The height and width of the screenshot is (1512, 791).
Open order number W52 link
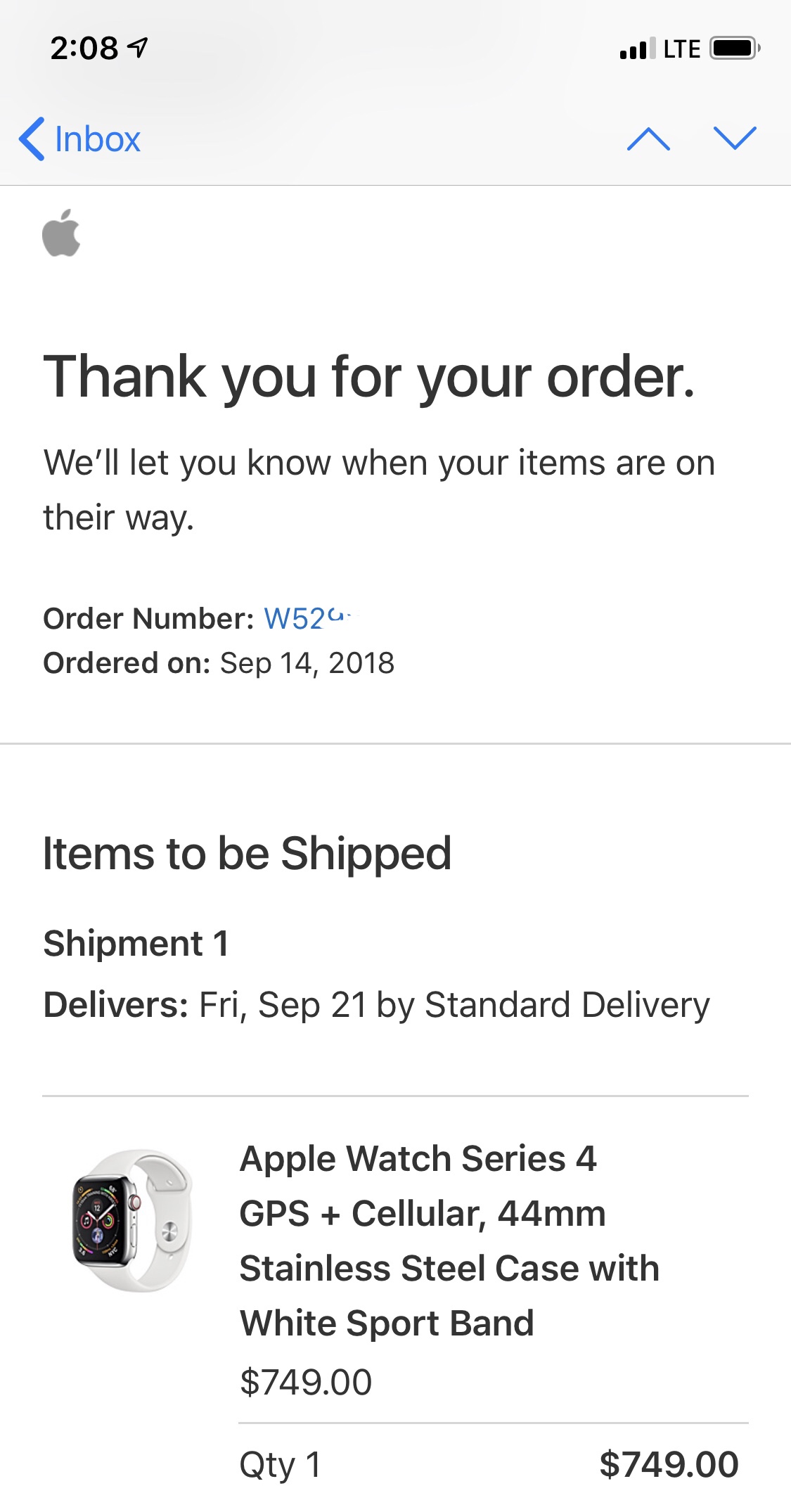(309, 618)
